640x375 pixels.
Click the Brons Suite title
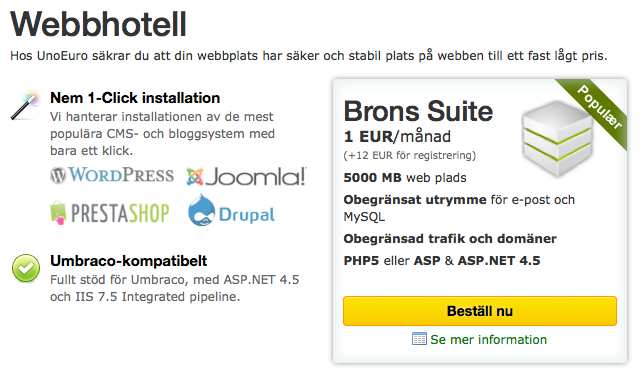(x=418, y=111)
